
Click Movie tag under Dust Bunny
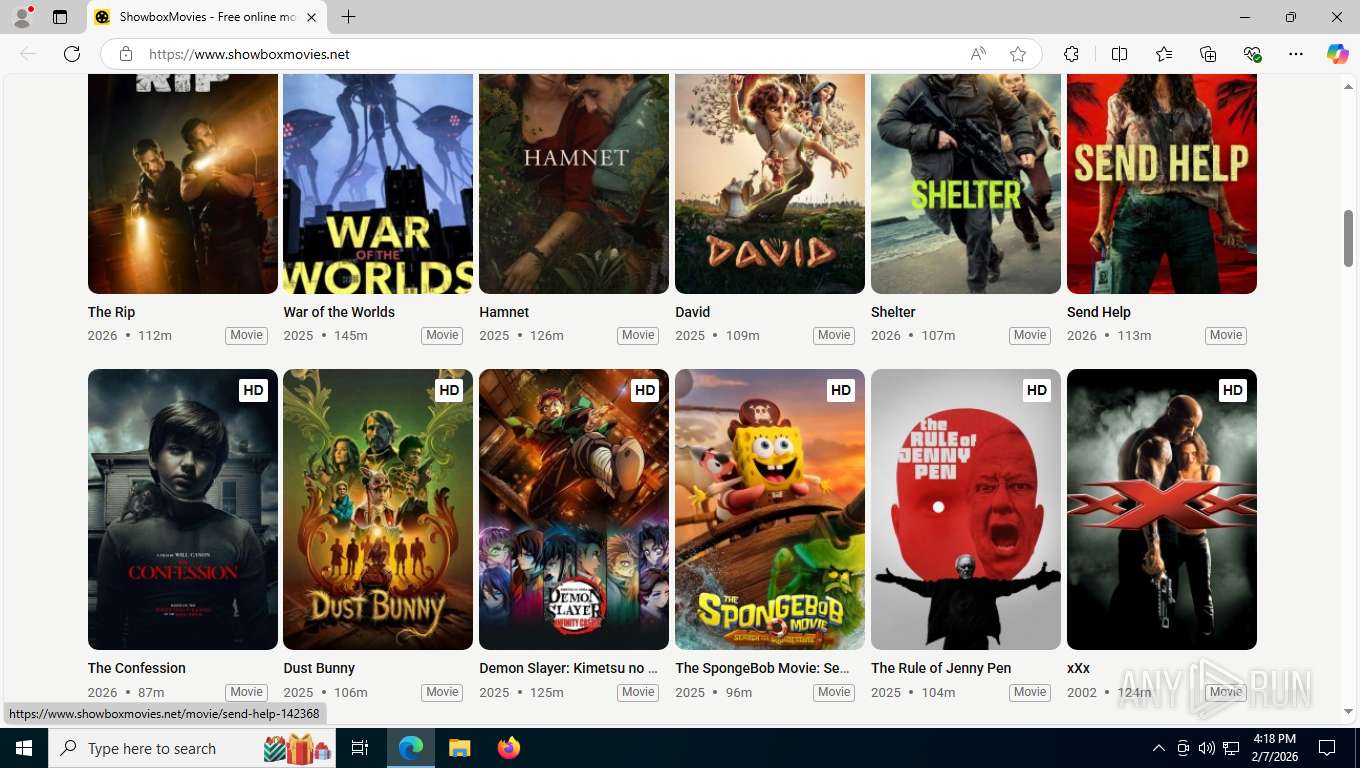click(x=442, y=692)
